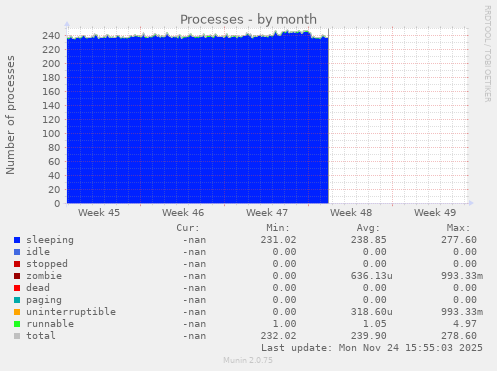Click runnable maximum value 4.97

[465, 324]
